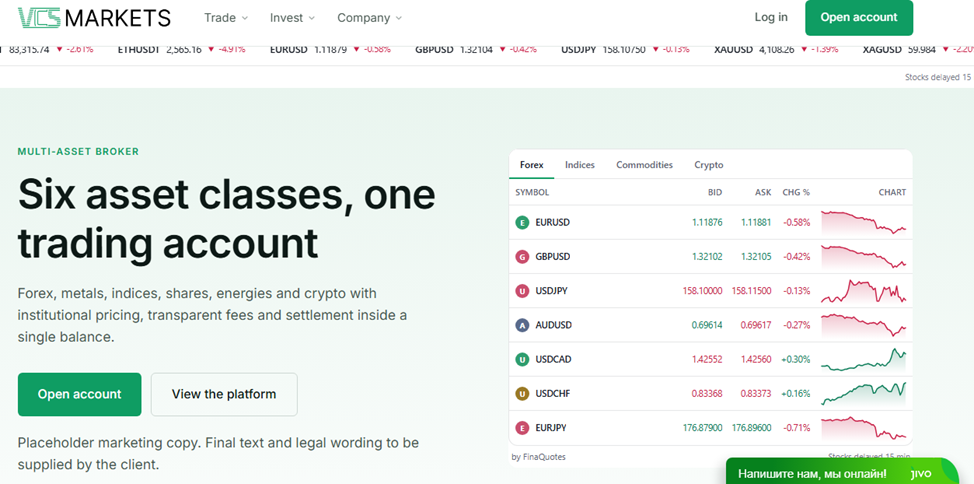Switch to the Indices tab
Image resolution: width=974 pixels, height=484 pixels.
click(580, 165)
